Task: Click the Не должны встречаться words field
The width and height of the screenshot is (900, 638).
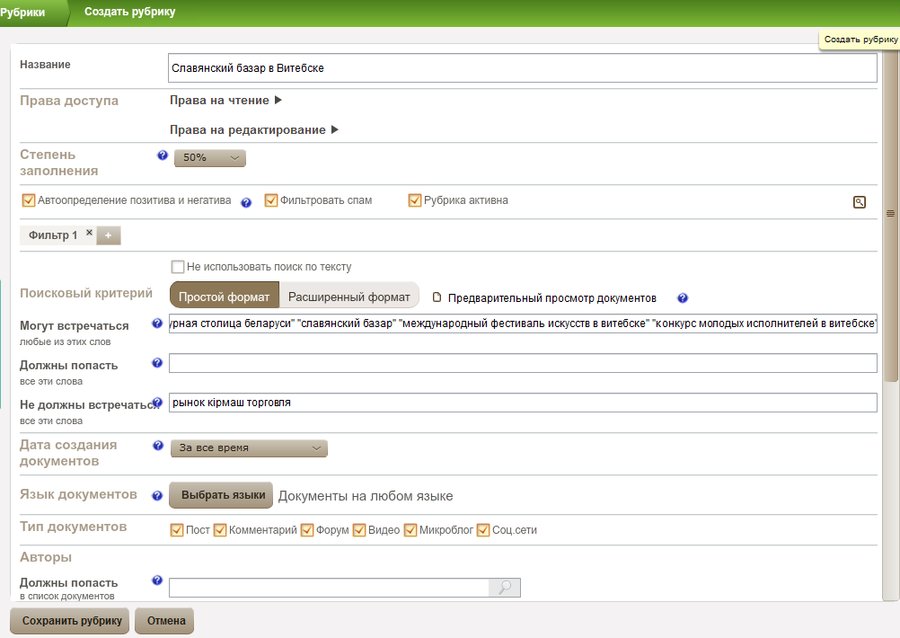Action: [x=523, y=403]
